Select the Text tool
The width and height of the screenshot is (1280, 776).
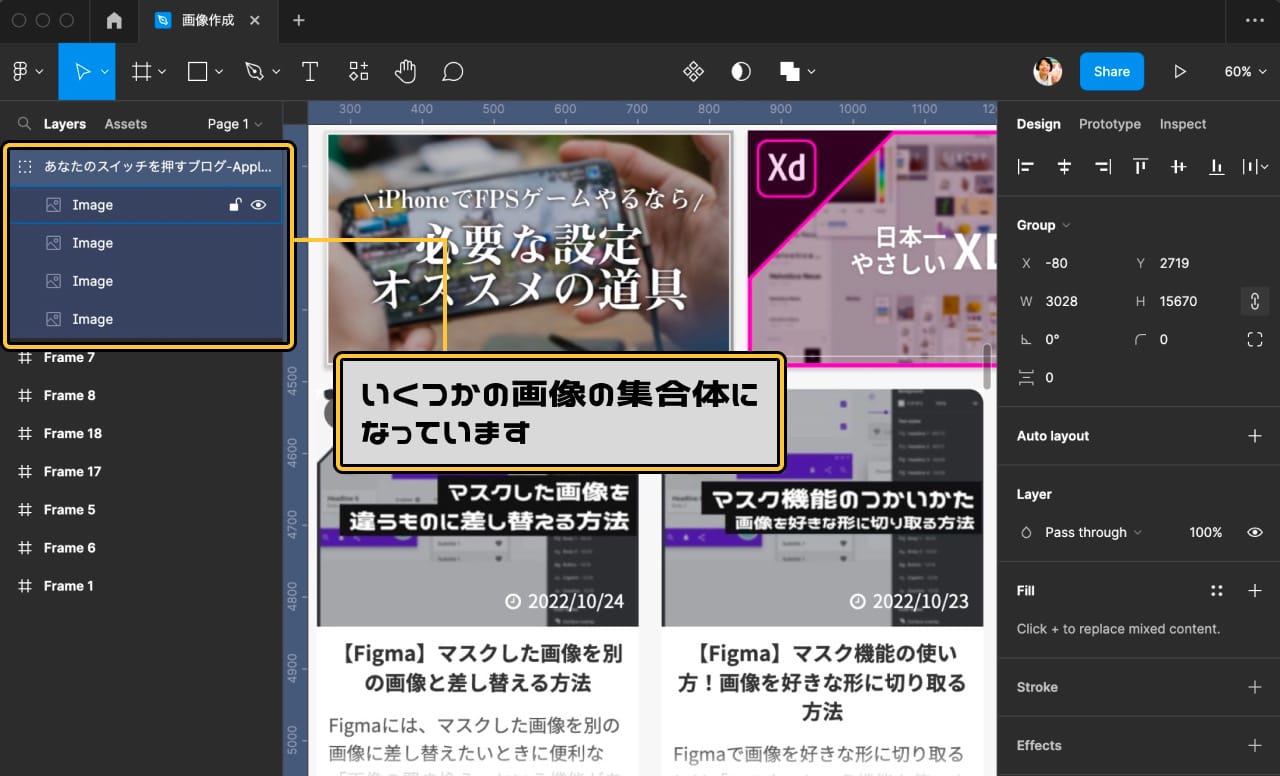pyautogui.click(x=310, y=72)
